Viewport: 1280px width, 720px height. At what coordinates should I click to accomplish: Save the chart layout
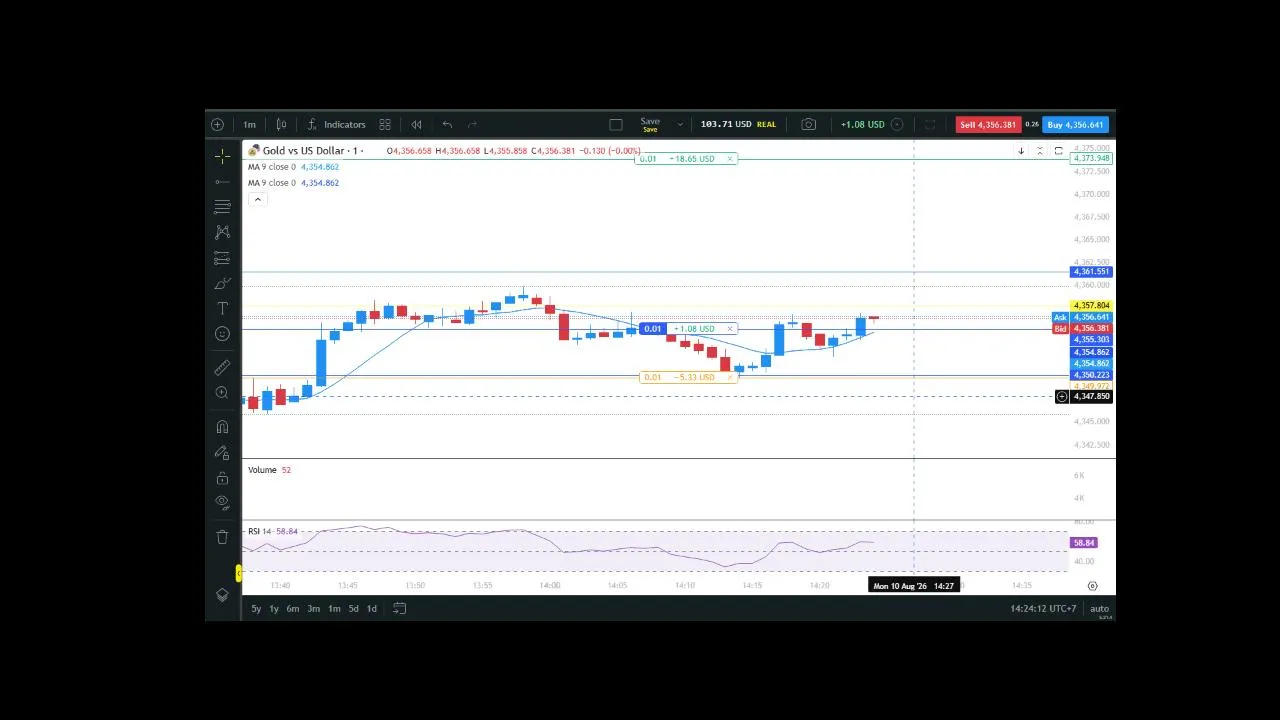tap(650, 125)
